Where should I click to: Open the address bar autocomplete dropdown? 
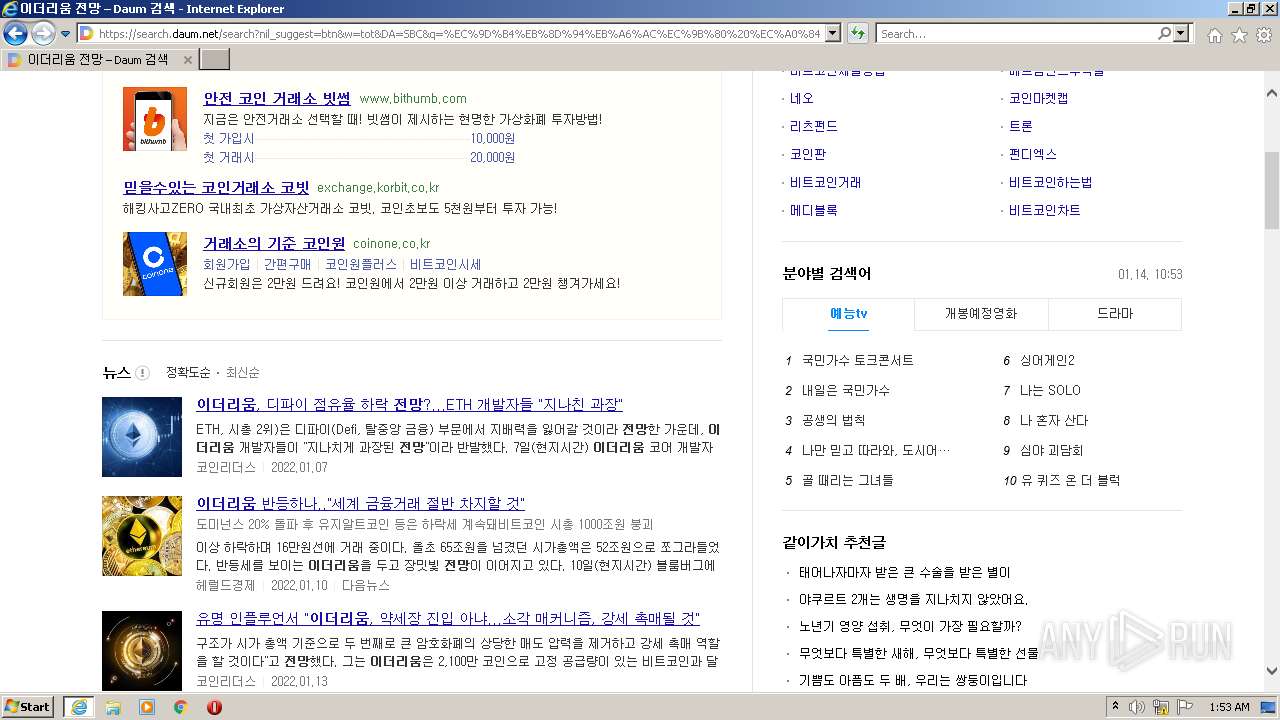pyautogui.click(x=831, y=33)
